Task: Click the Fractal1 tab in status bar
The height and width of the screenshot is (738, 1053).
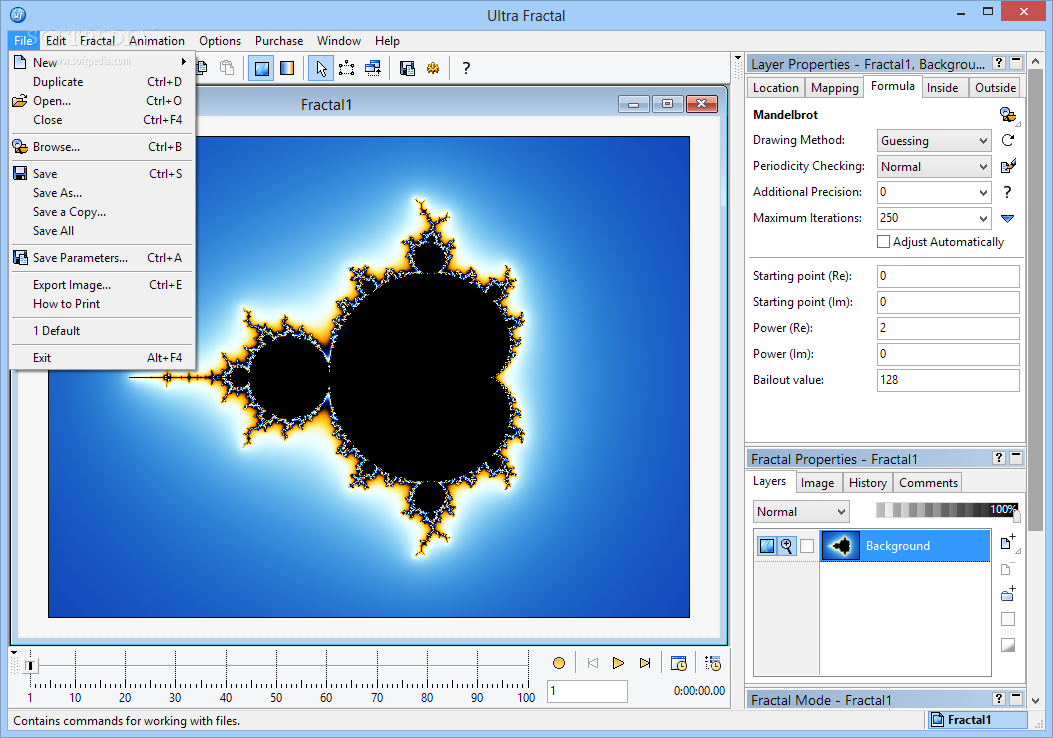Action: tap(977, 720)
